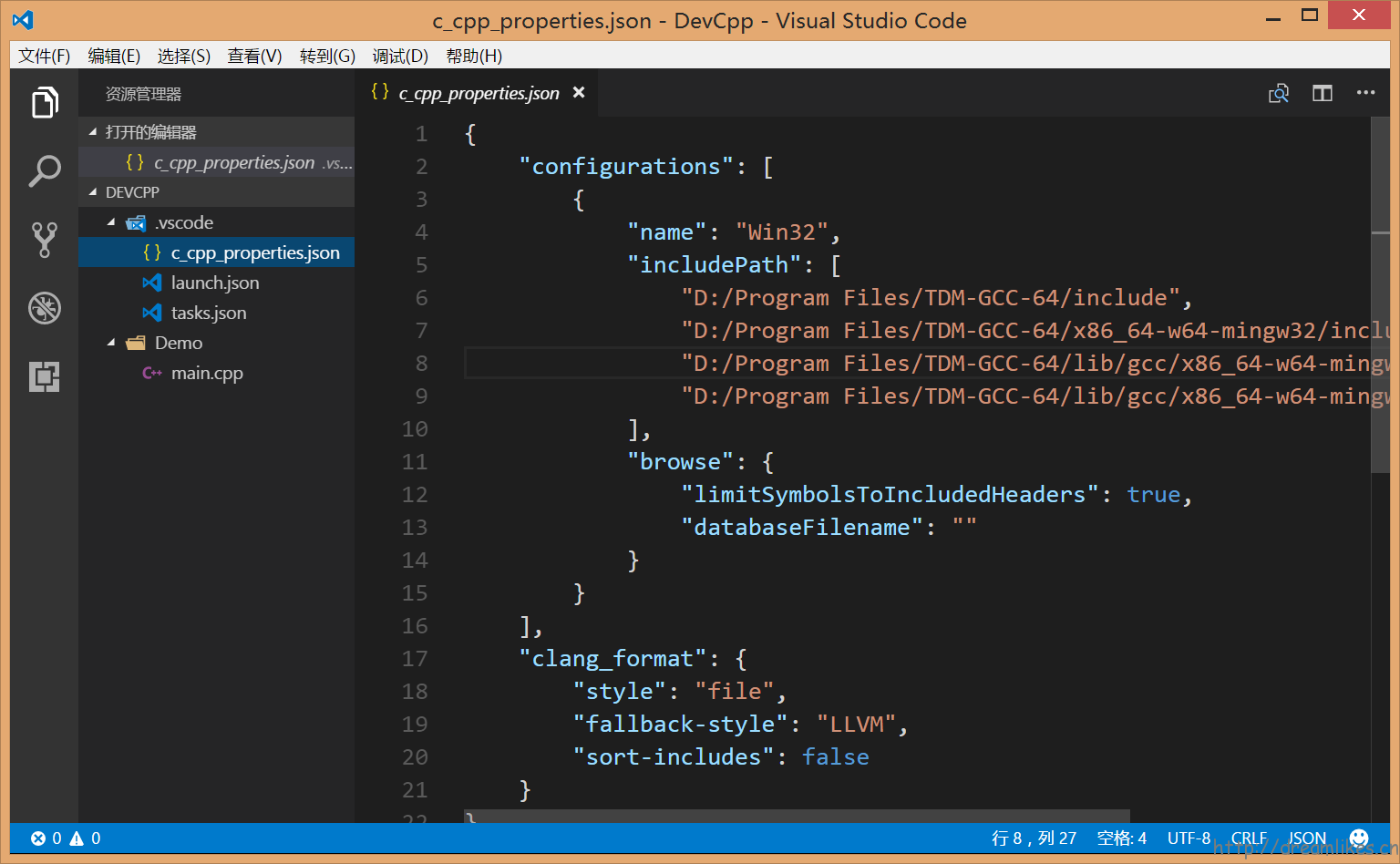
Task: Open the Explorer view in activity bar
Action: click(x=45, y=103)
